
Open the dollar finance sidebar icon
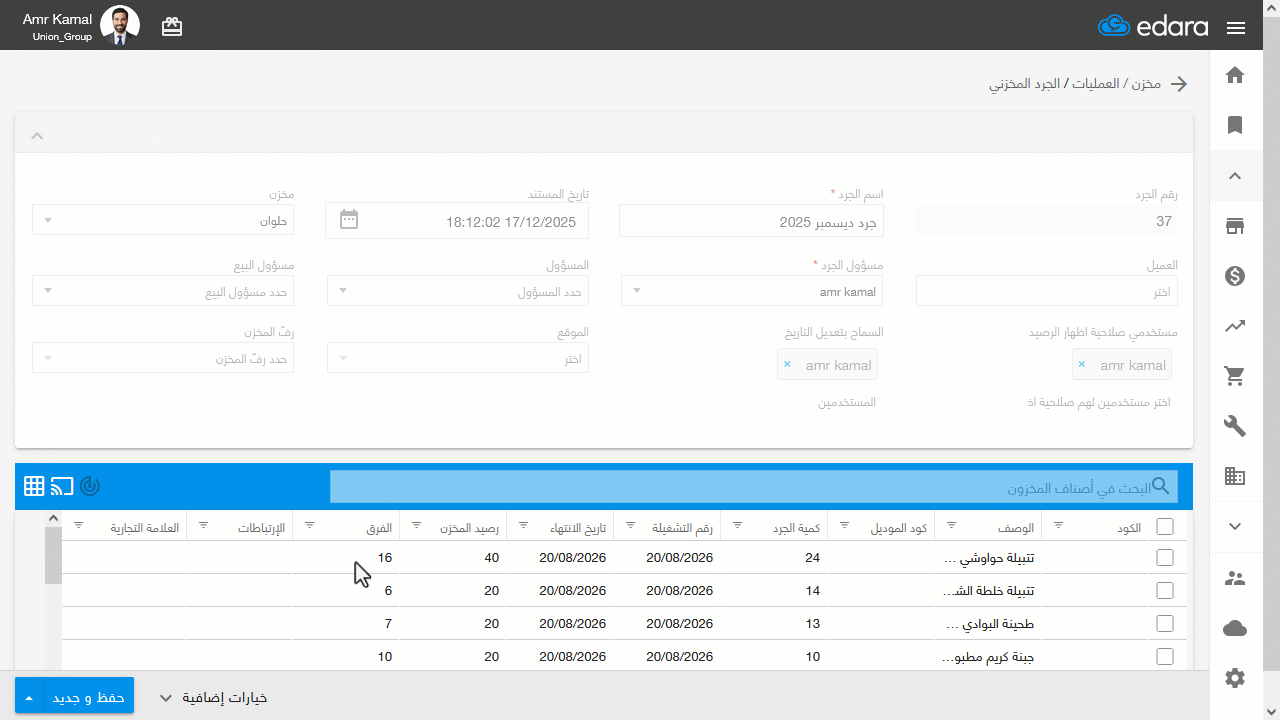(x=1235, y=276)
